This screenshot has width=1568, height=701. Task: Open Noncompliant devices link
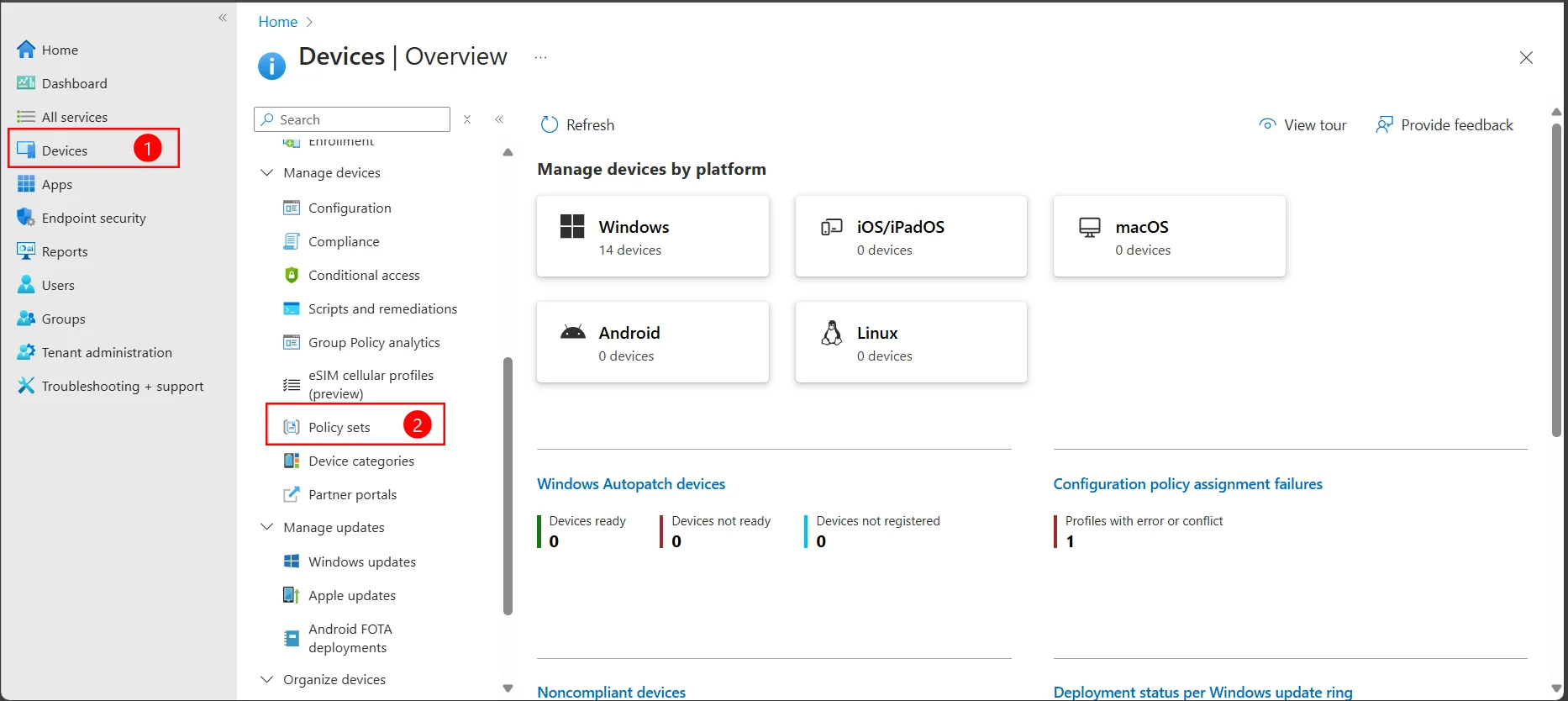612,692
